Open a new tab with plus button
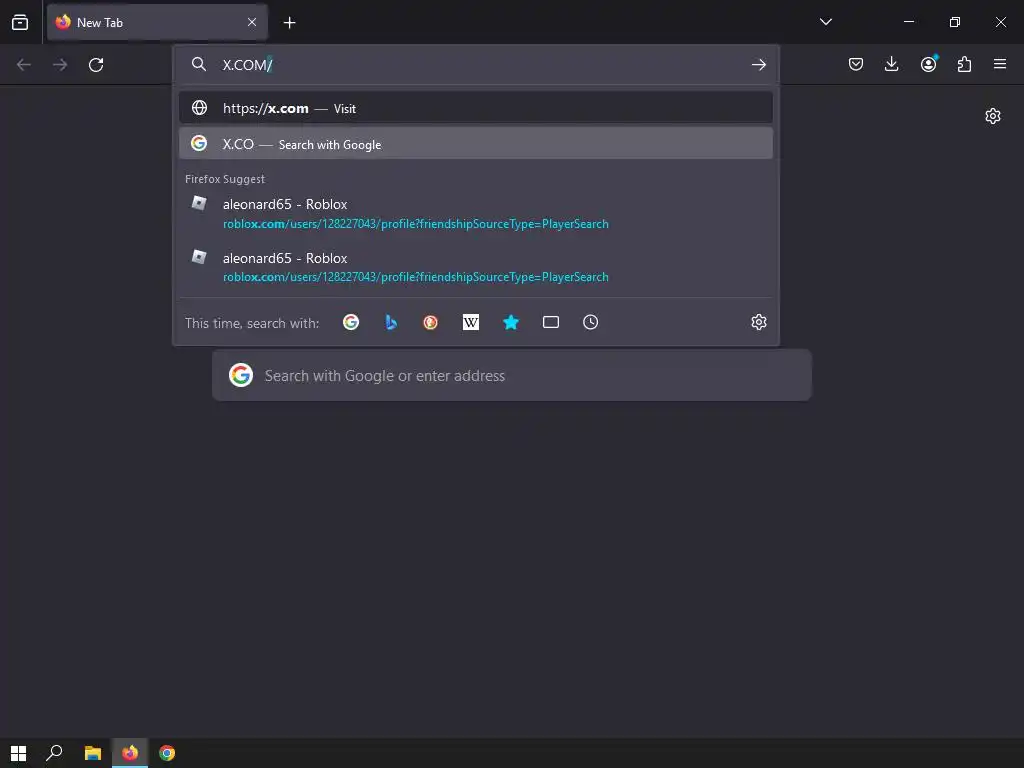The width and height of the screenshot is (1024, 768). [289, 23]
